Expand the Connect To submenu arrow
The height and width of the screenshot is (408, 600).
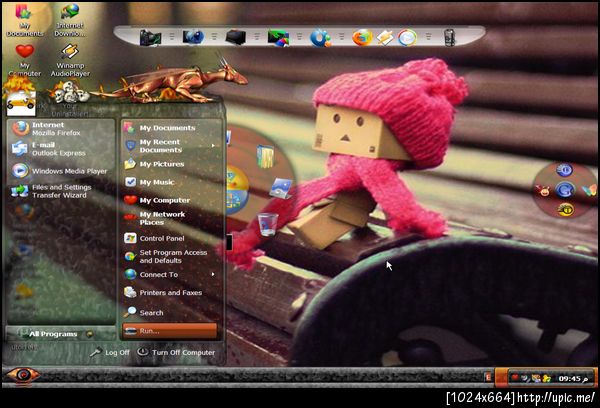tap(213, 274)
